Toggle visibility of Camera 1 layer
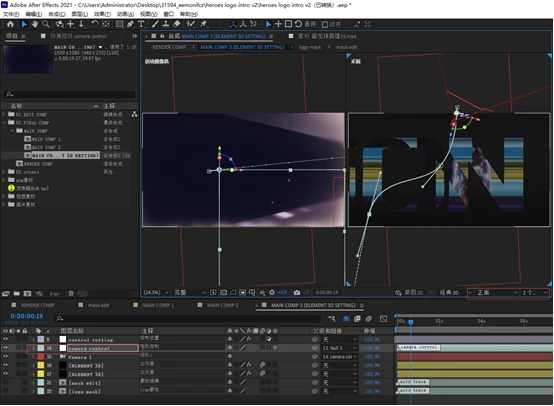This screenshot has width=554, height=406. point(5,357)
